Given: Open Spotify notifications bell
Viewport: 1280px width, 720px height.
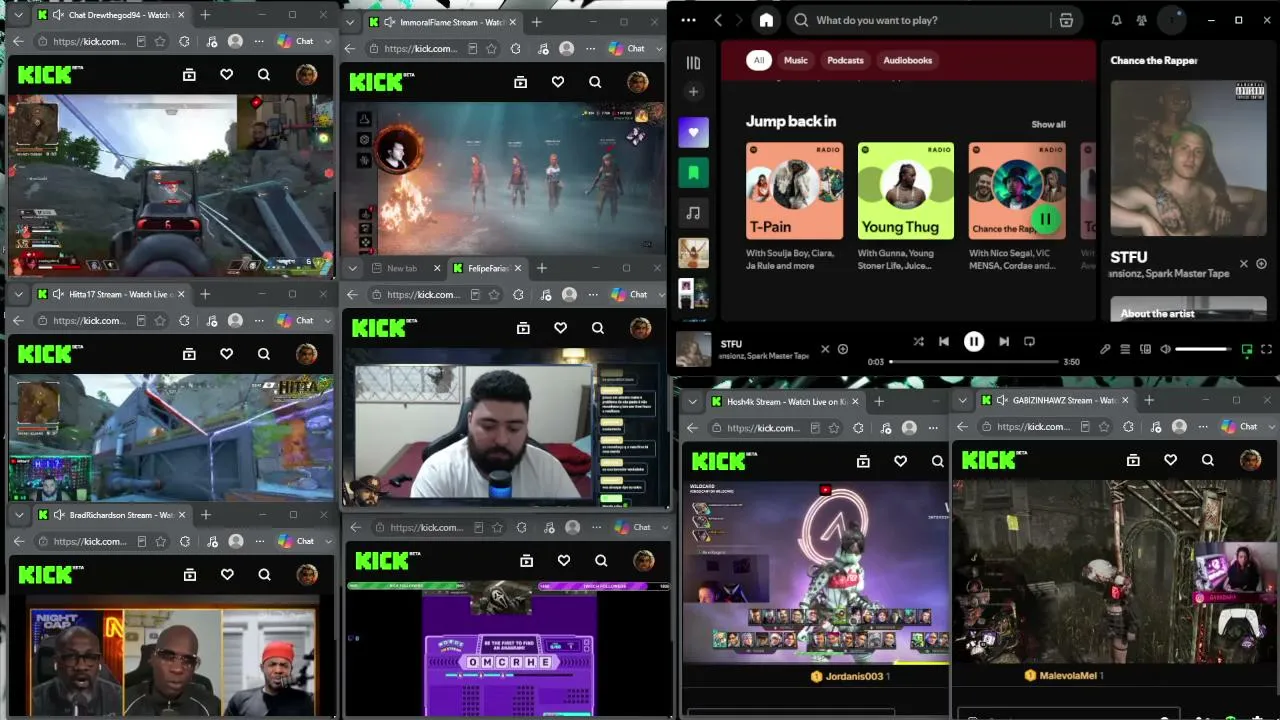Looking at the screenshot, I should tap(1116, 20).
